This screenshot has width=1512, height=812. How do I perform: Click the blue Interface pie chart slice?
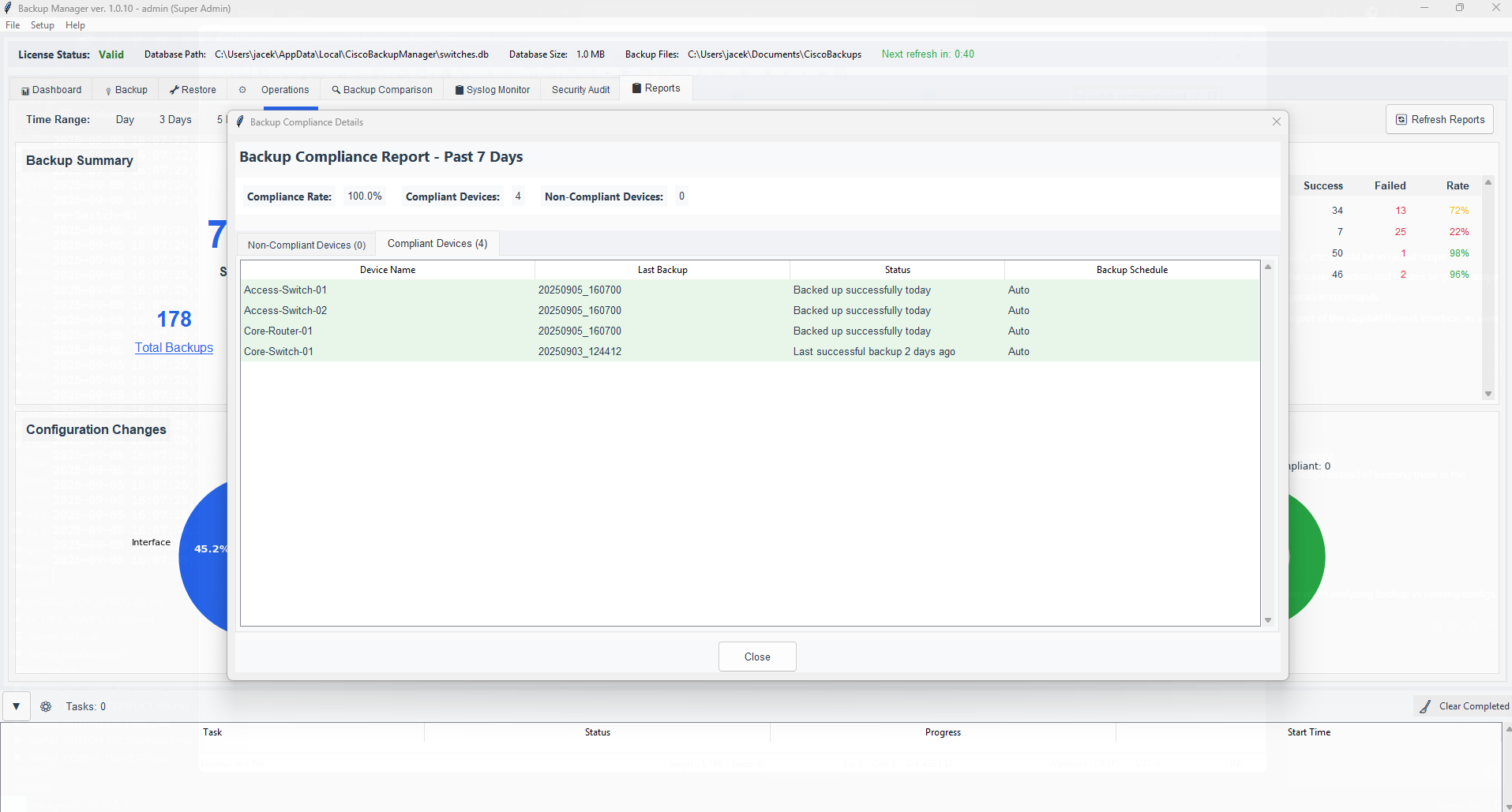pyautogui.click(x=204, y=556)
